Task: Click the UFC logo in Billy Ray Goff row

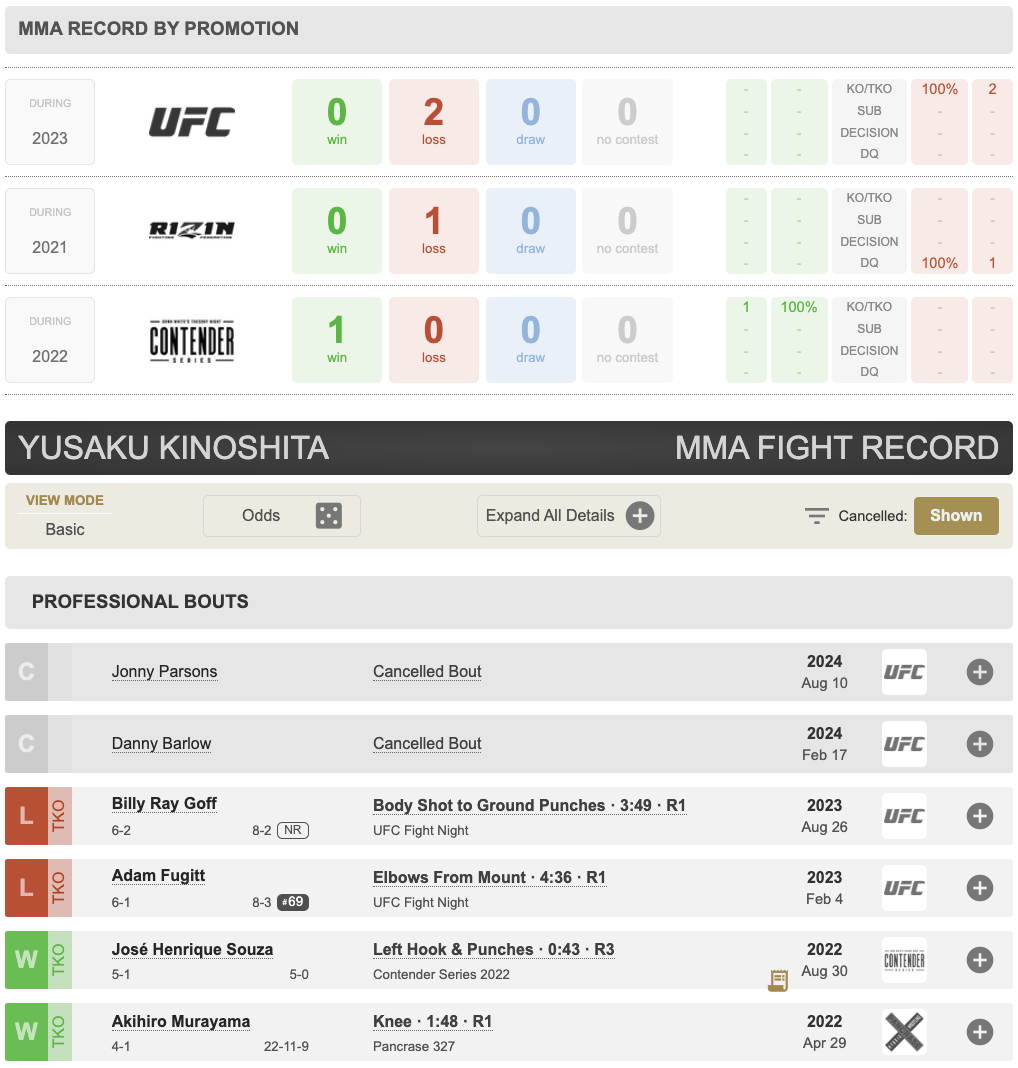Action: point(904,816)
